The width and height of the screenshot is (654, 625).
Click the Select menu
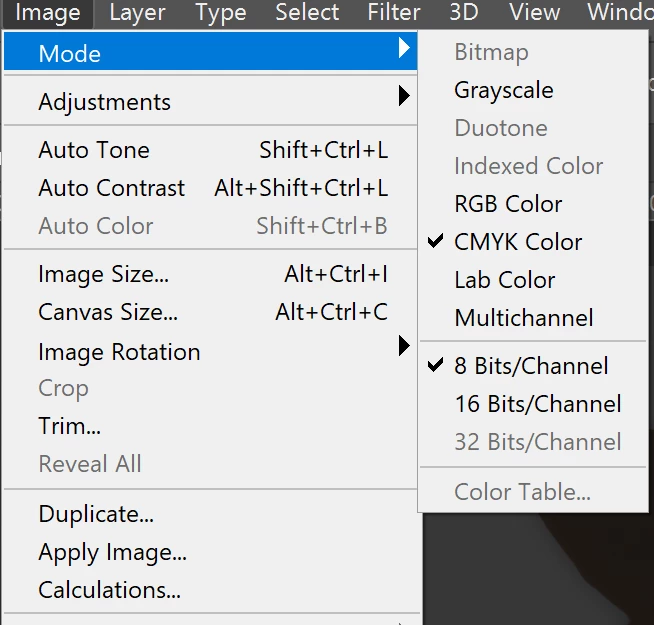pyautogui.click(x=307, y=13)
